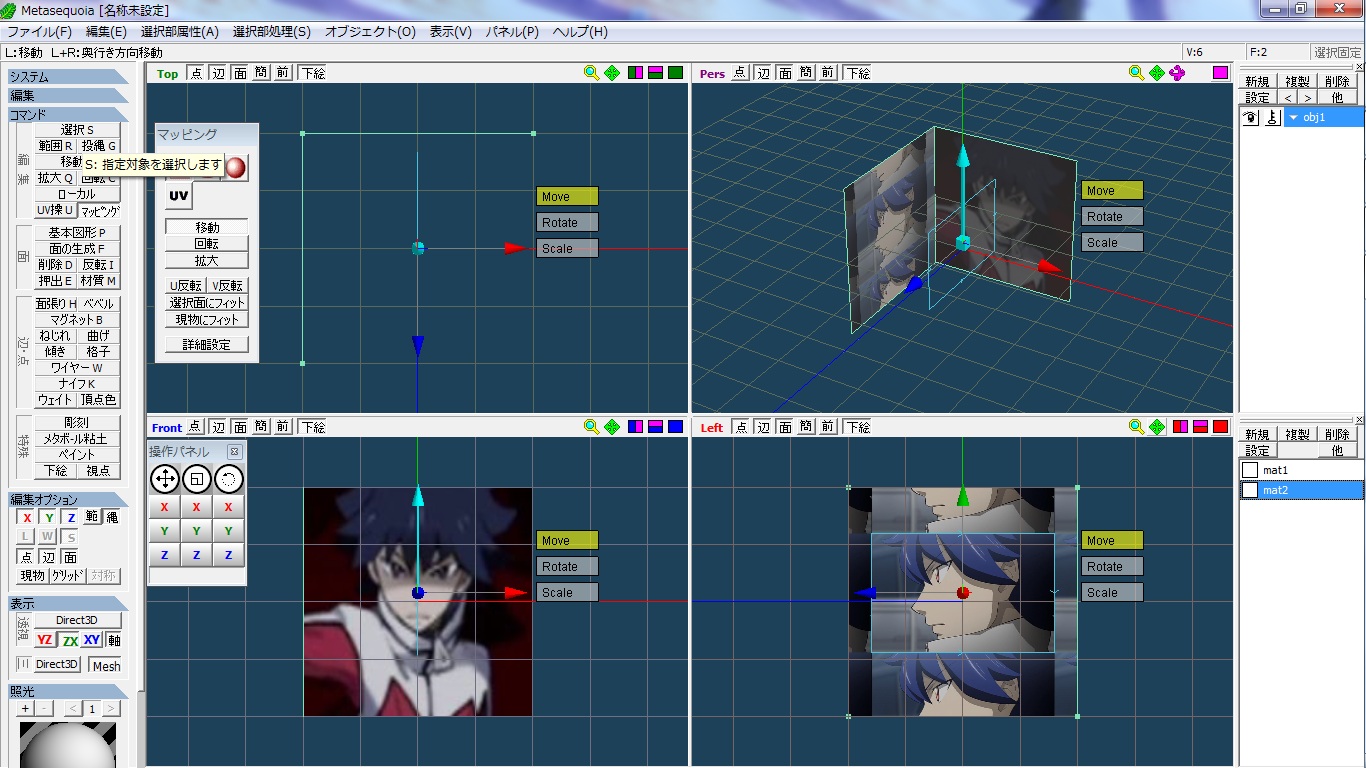This screenshot has width=1366, height=768.
Task: Click the red X button under the move icon
Action: click(165, 507)
